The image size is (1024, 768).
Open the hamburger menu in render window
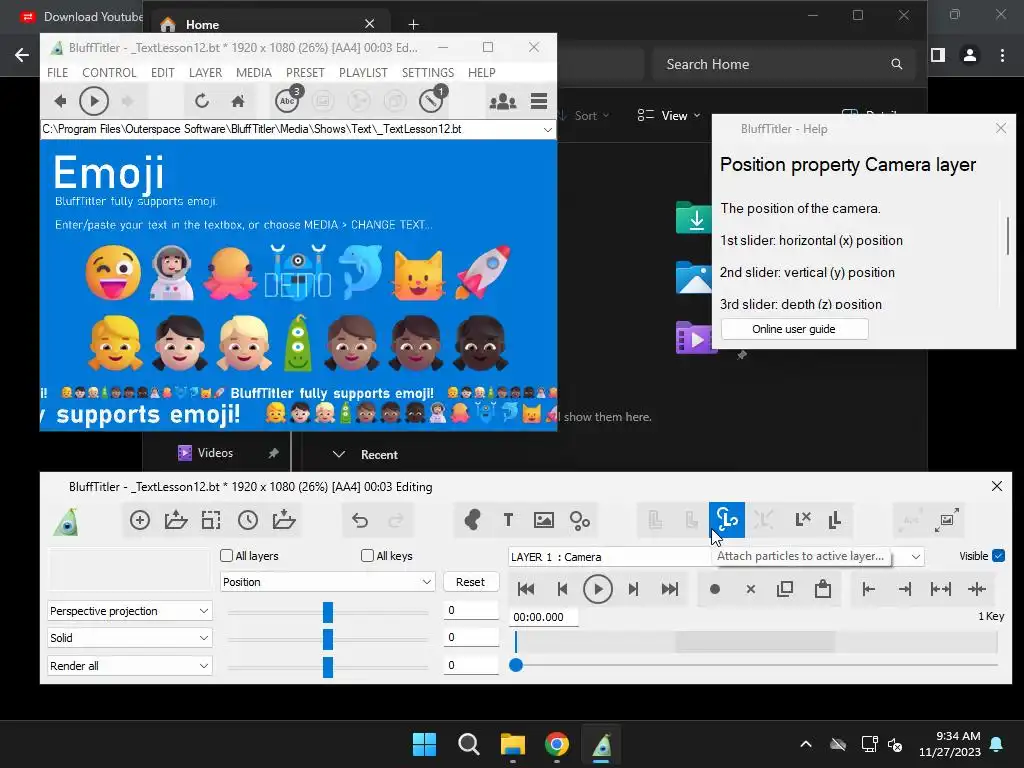[x=539, y=101]
